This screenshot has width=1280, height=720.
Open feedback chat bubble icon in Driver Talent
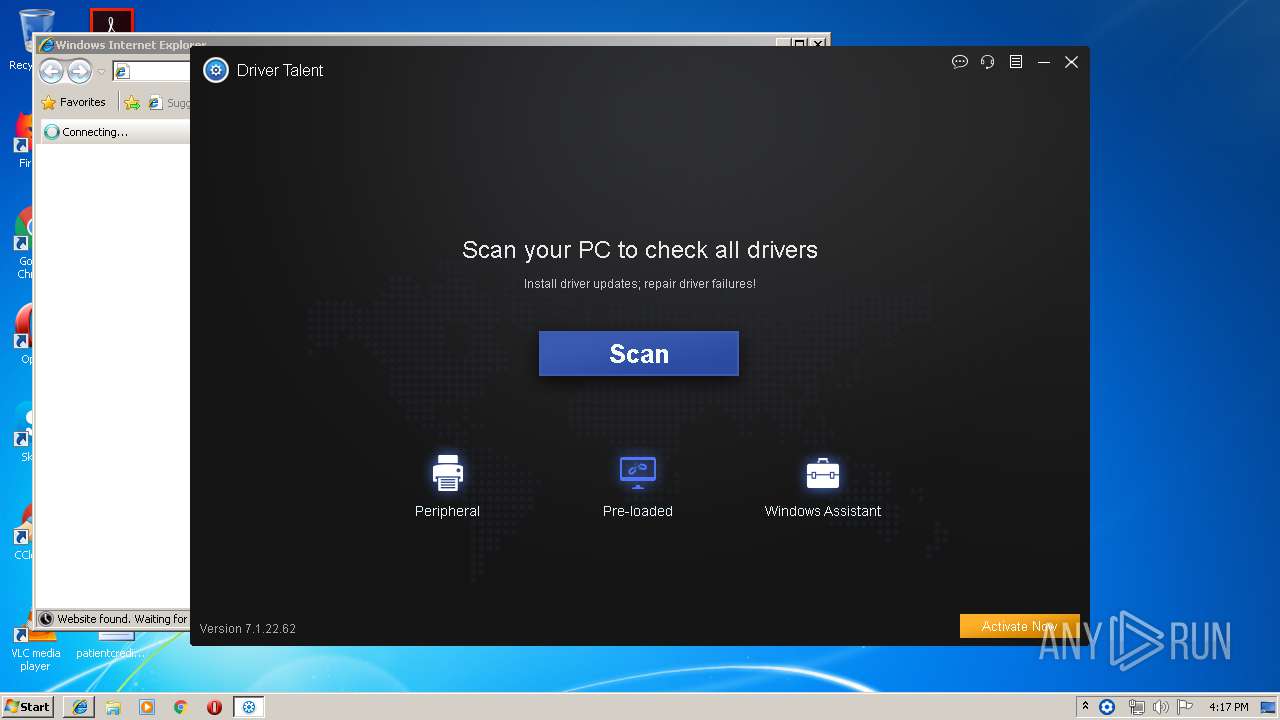coord(960,62)
